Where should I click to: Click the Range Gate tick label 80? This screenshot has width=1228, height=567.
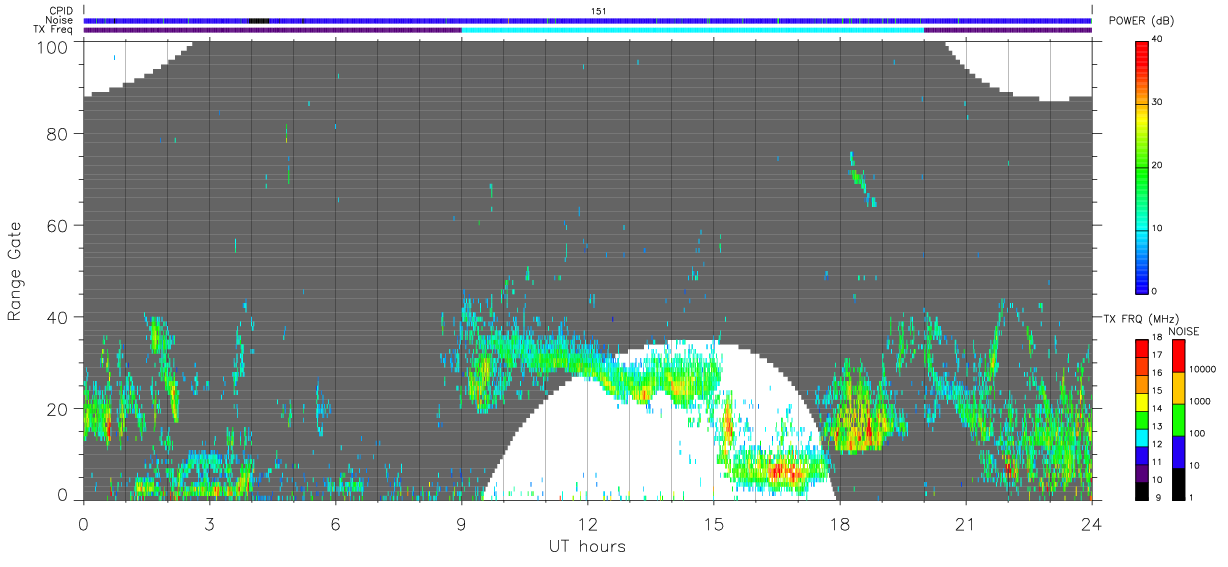pos(59,133)
